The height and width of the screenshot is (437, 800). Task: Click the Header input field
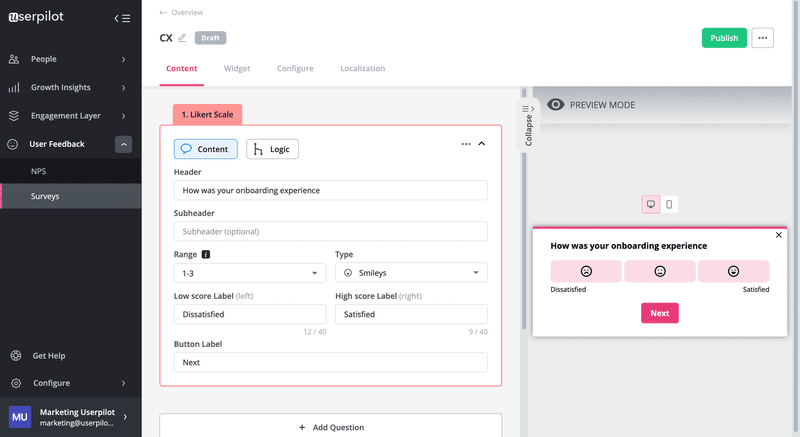[x=330, y=190]
